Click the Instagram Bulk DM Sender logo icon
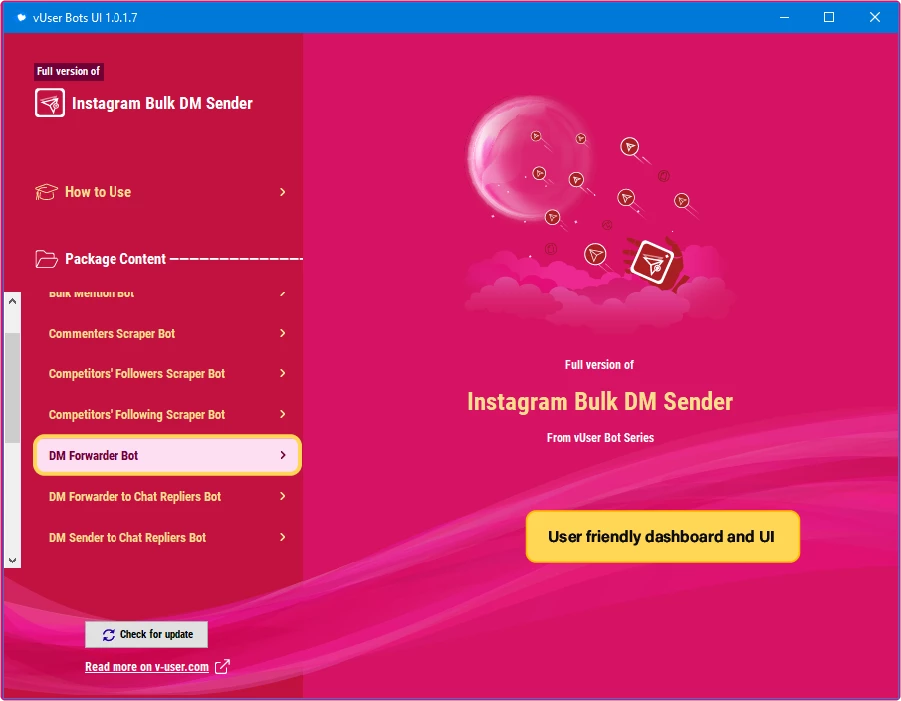 pos(49,103)
